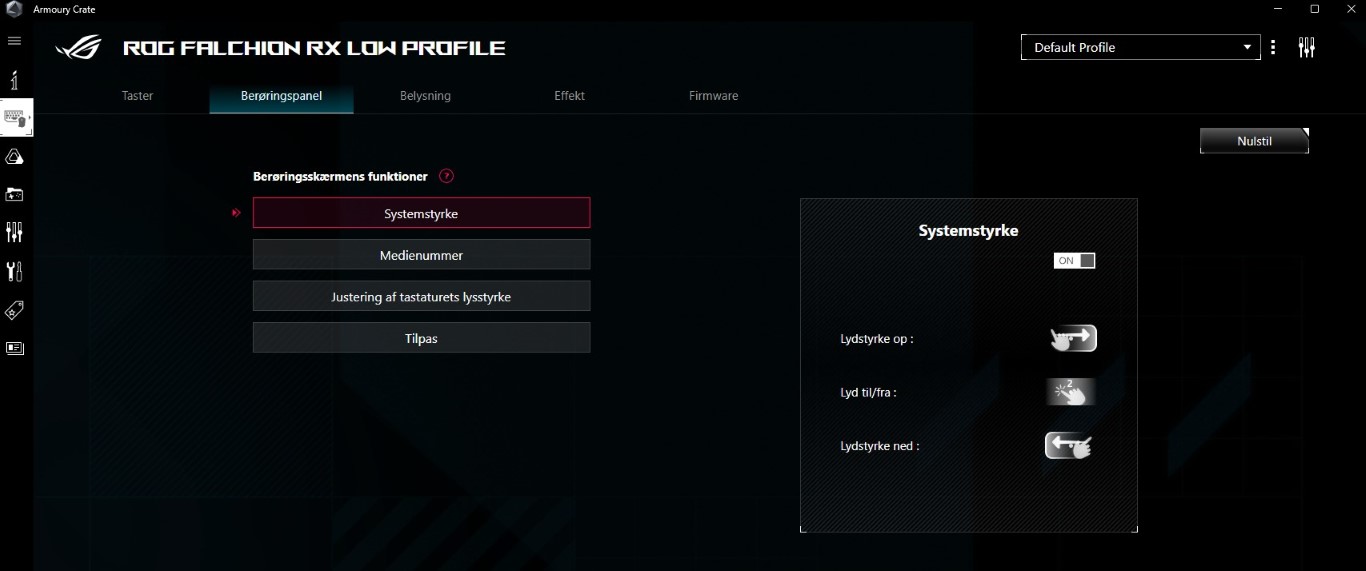Open the price tag deals icon in the sidebar
Image resolution: width=1366 pixels, height=571 pixels.
pos(14,310)
